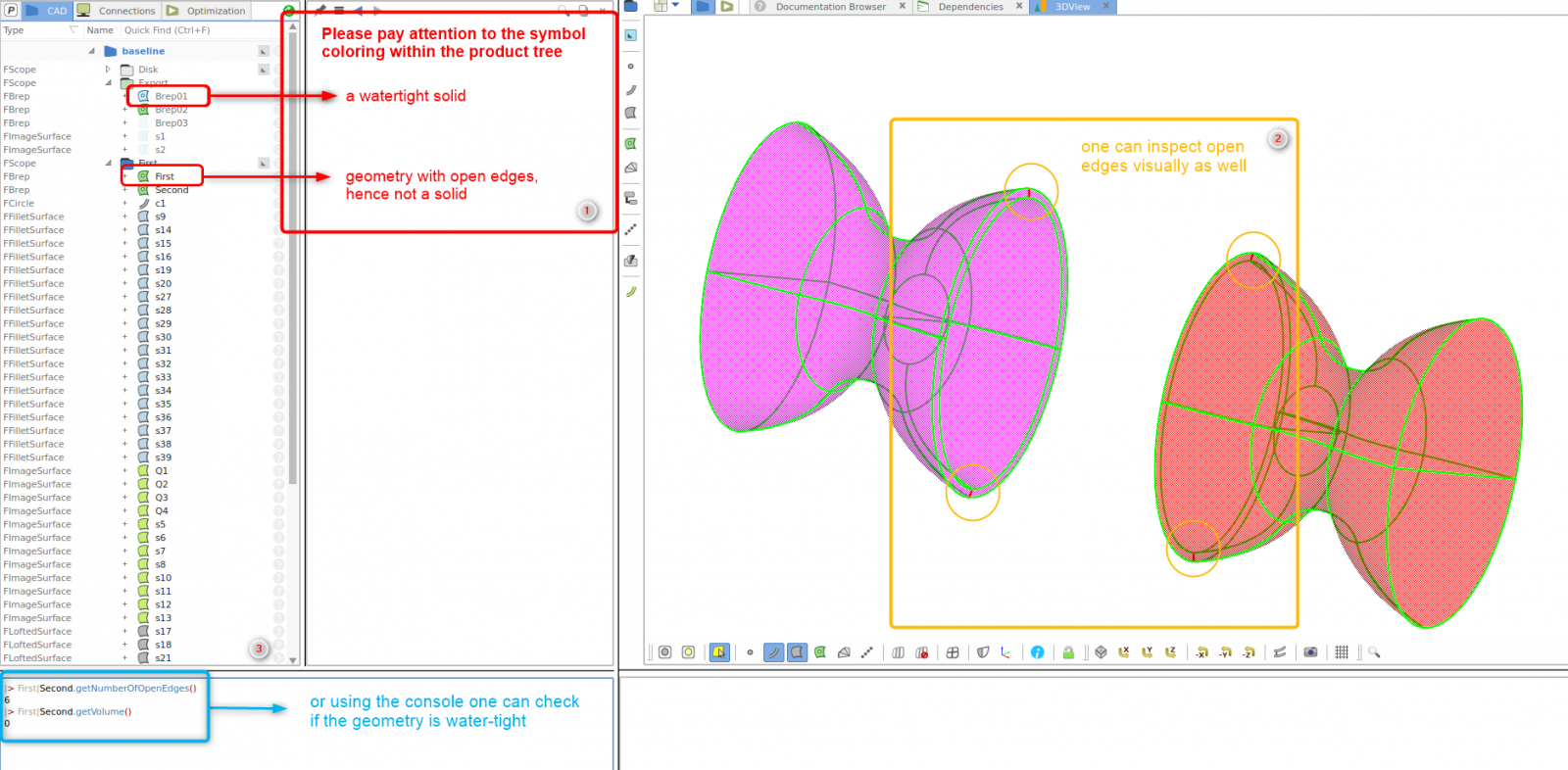The height and width of the screenshot is (770, 1568).
Task: Expand the Second Brep item
Action: [x=124, y=190]
